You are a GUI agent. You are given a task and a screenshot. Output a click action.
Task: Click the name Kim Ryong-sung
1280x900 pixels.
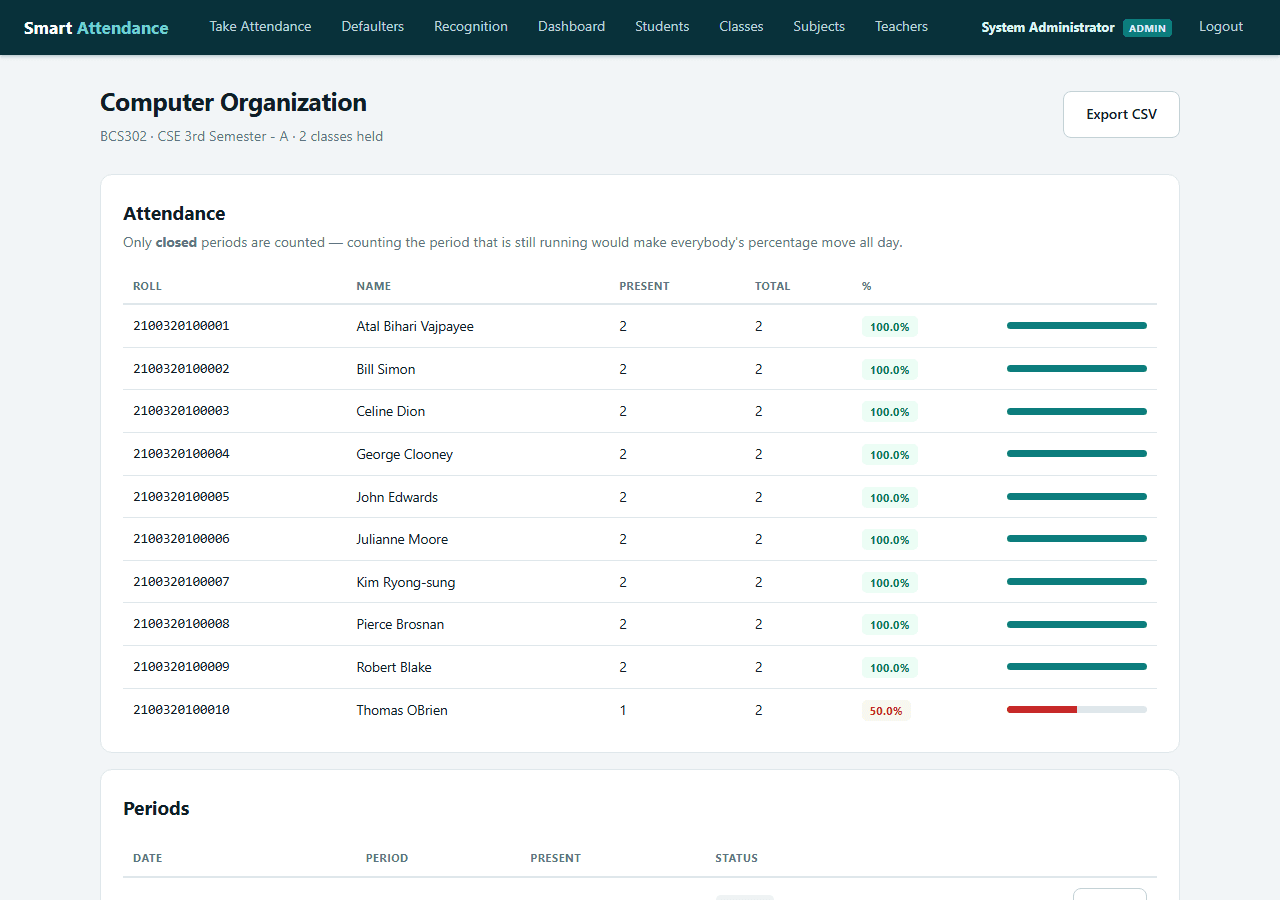[x=405, y=582]
